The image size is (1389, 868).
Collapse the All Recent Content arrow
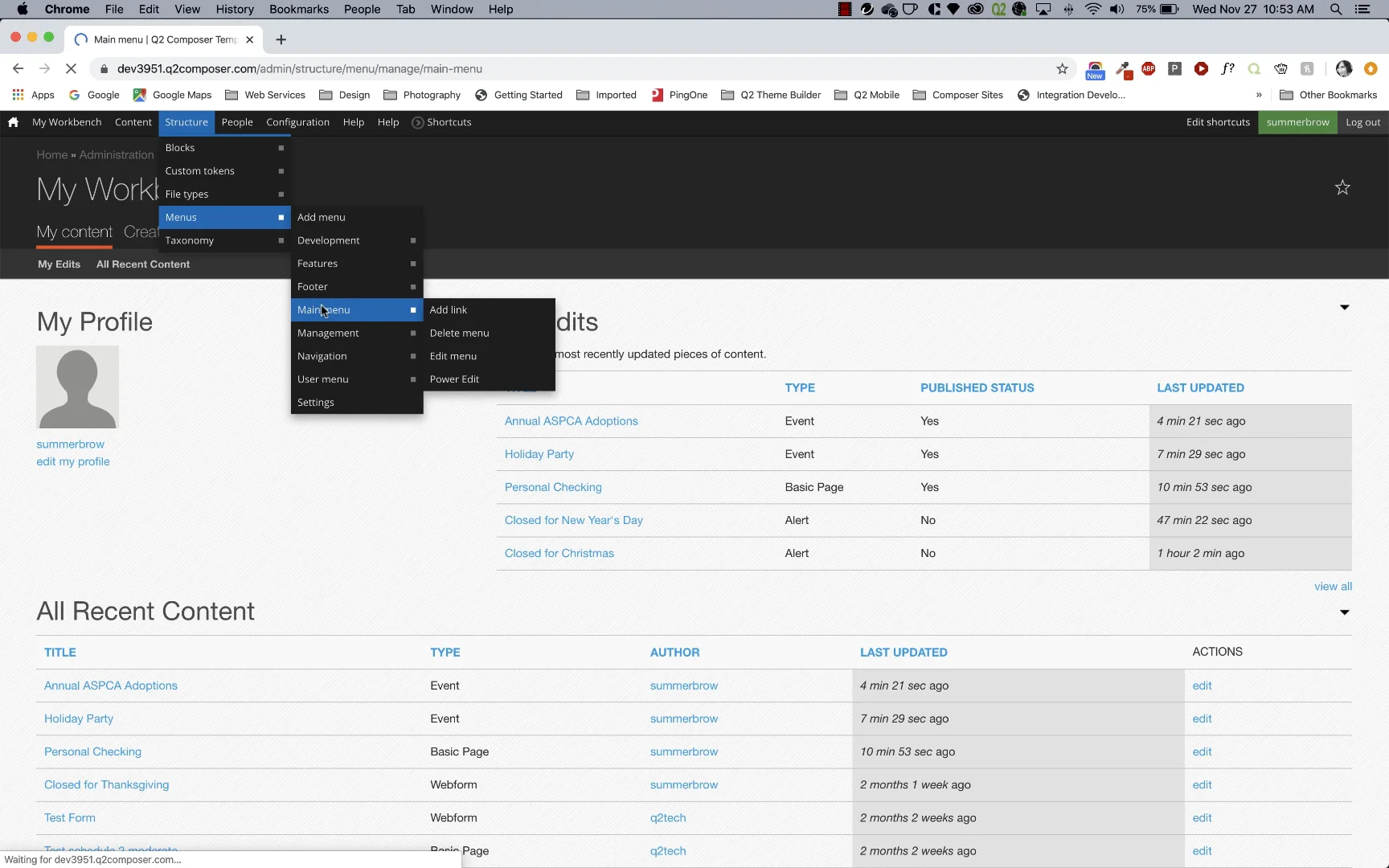click(x=1344, y=612)
